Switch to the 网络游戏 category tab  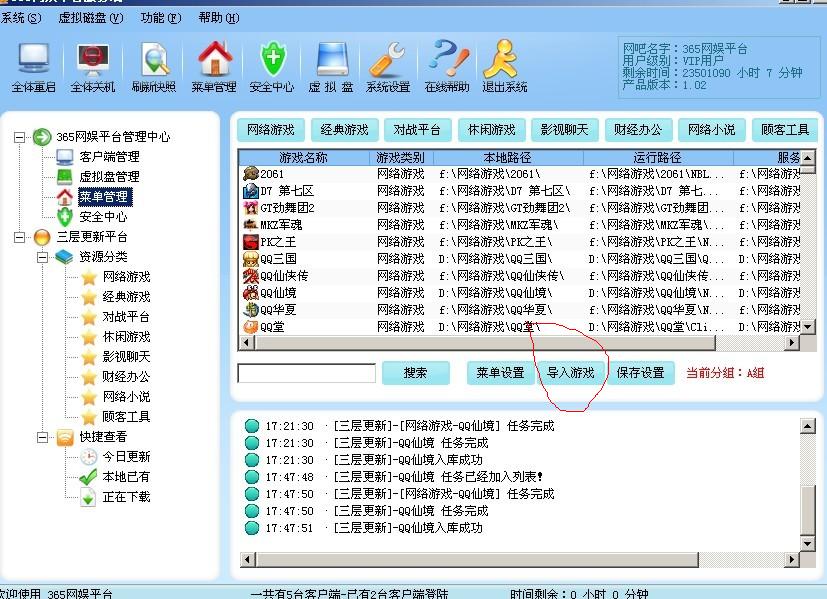[x=271, y=130]
